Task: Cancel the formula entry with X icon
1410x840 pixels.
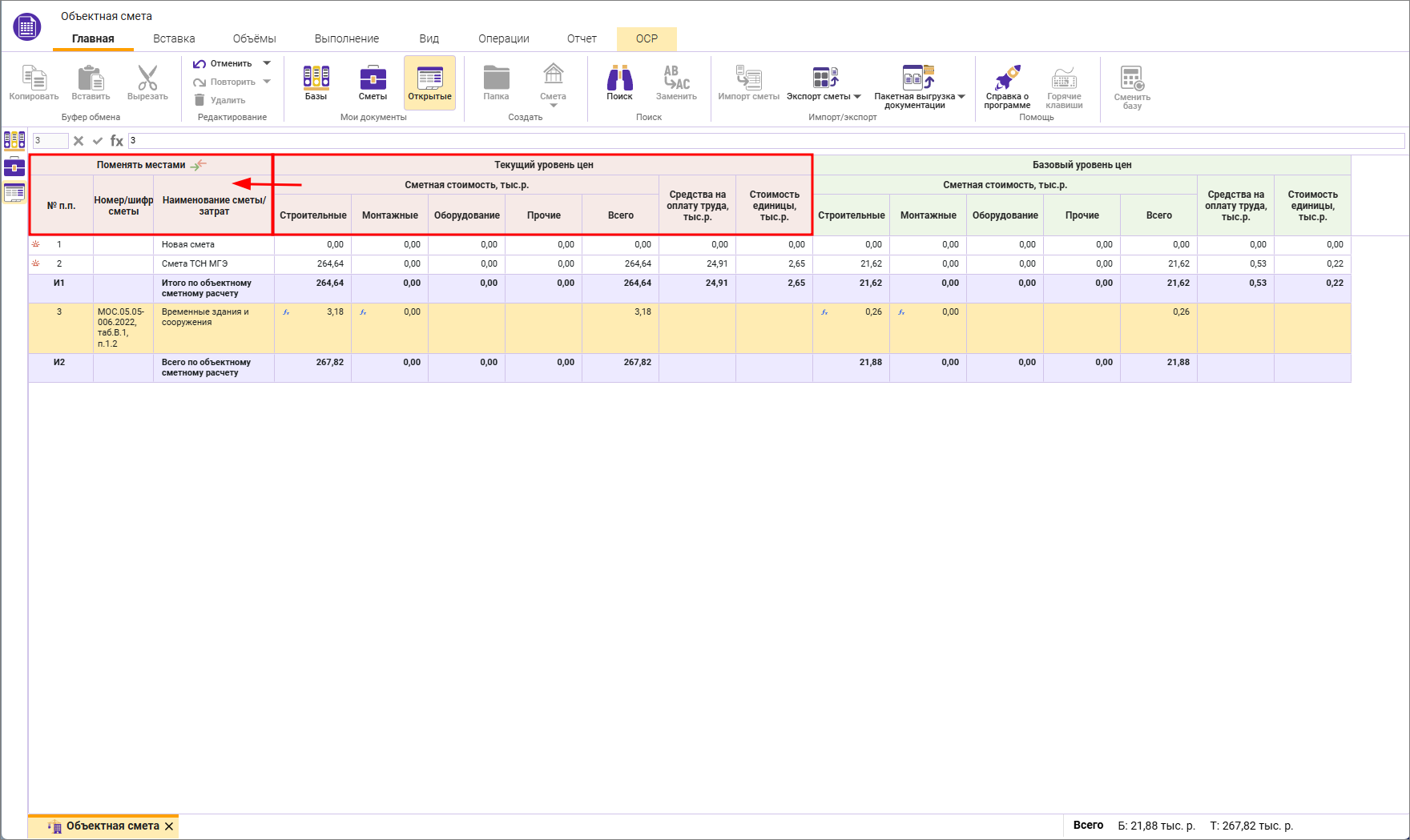Action: pos(79,141)
